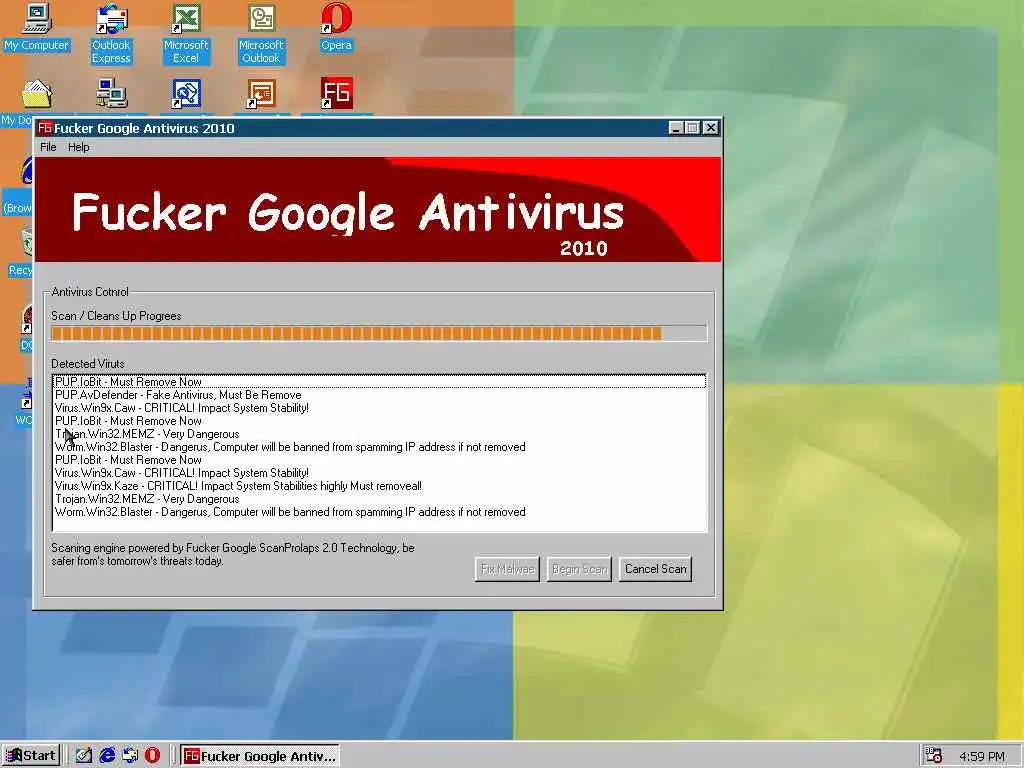The height and width of the screenshot is (768, 1024).
Task: Select the My Documents folder icon
Action: (x=37, y=94)
